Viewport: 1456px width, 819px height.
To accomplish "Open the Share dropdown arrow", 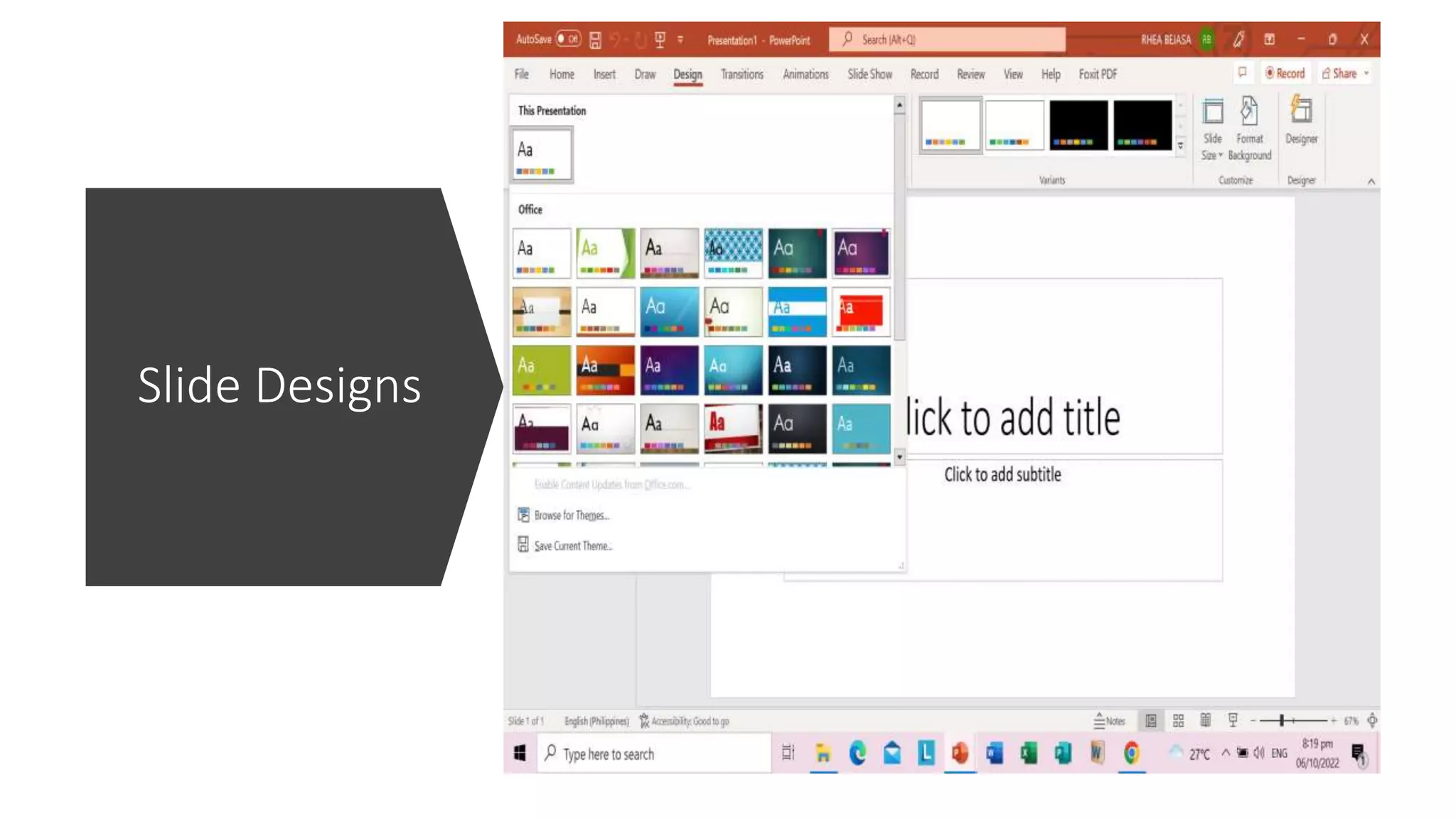I will point(1366,73).
